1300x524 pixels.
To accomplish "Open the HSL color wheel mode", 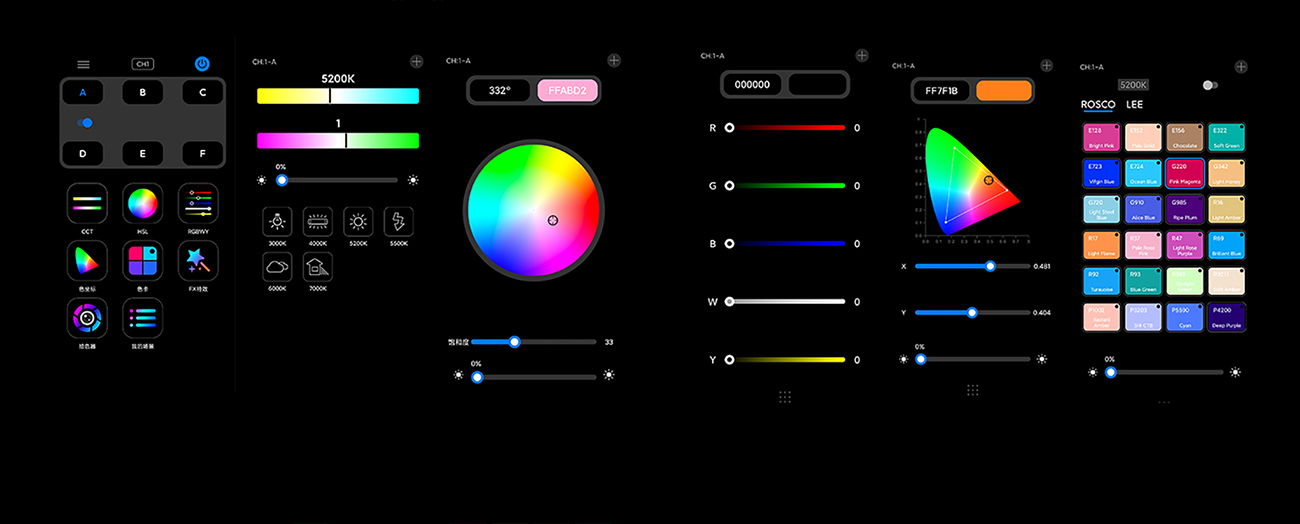I will pyautogui.click(x=143, y=204).
